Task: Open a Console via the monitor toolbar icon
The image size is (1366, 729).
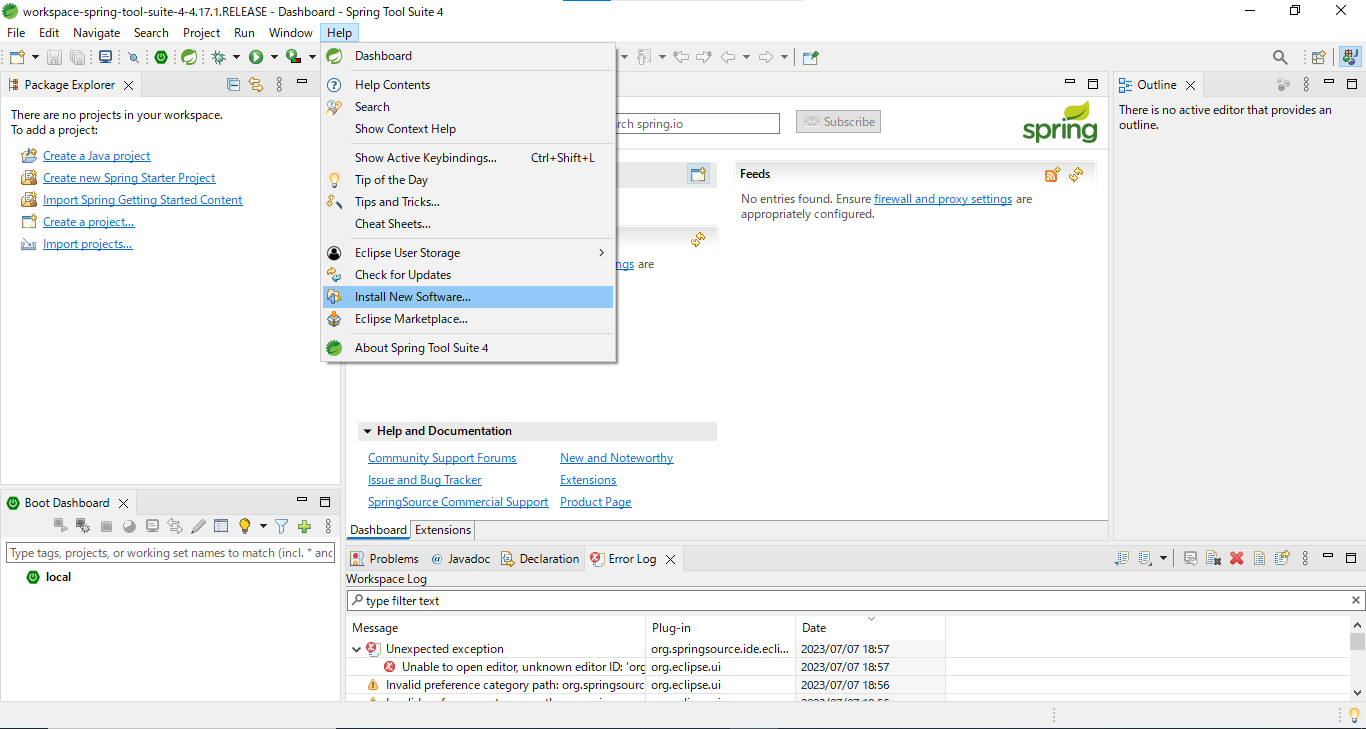Action: (x=105, y=57)
